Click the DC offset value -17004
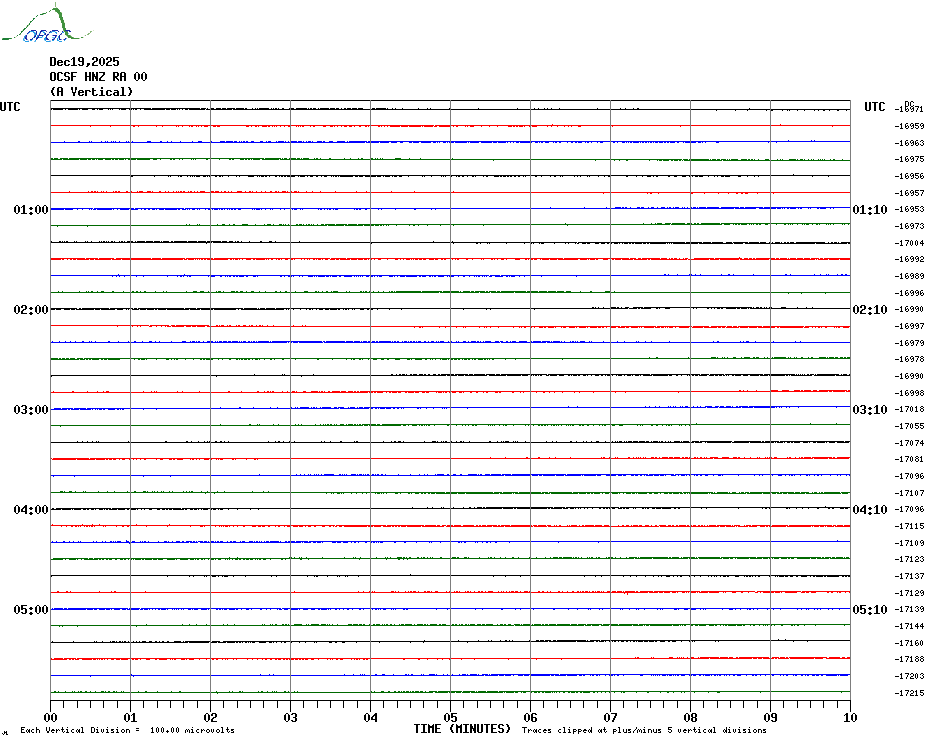Image resolution: width=930 pixels, height=744 pixels. pyautogui.click(x=909, y=243)
